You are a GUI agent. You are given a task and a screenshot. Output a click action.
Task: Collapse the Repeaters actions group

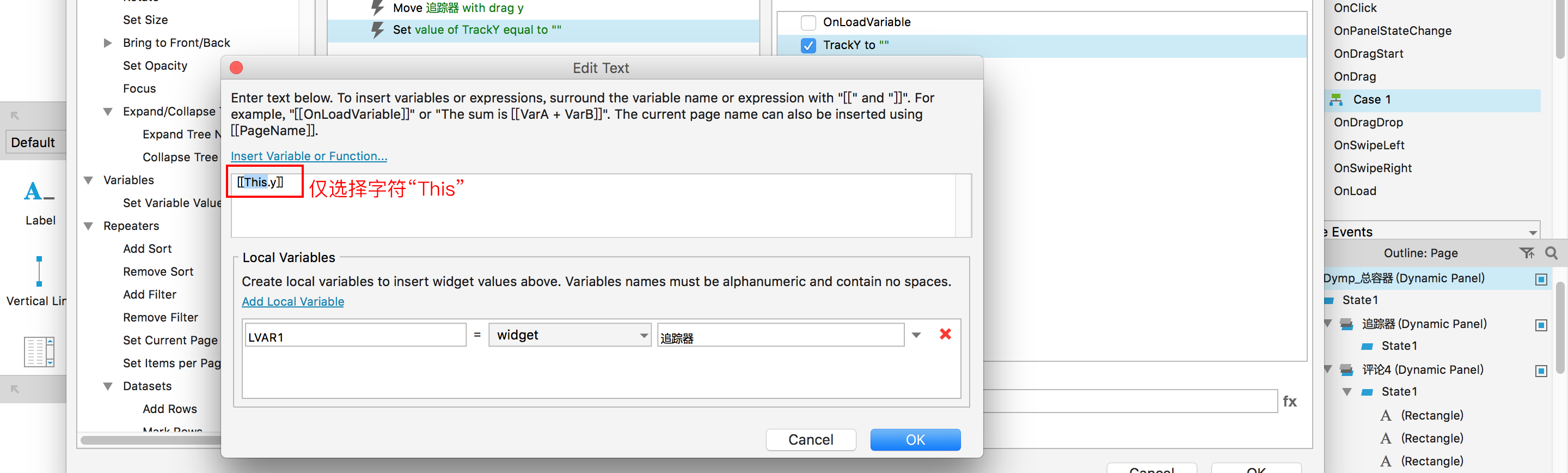(89, 226)
